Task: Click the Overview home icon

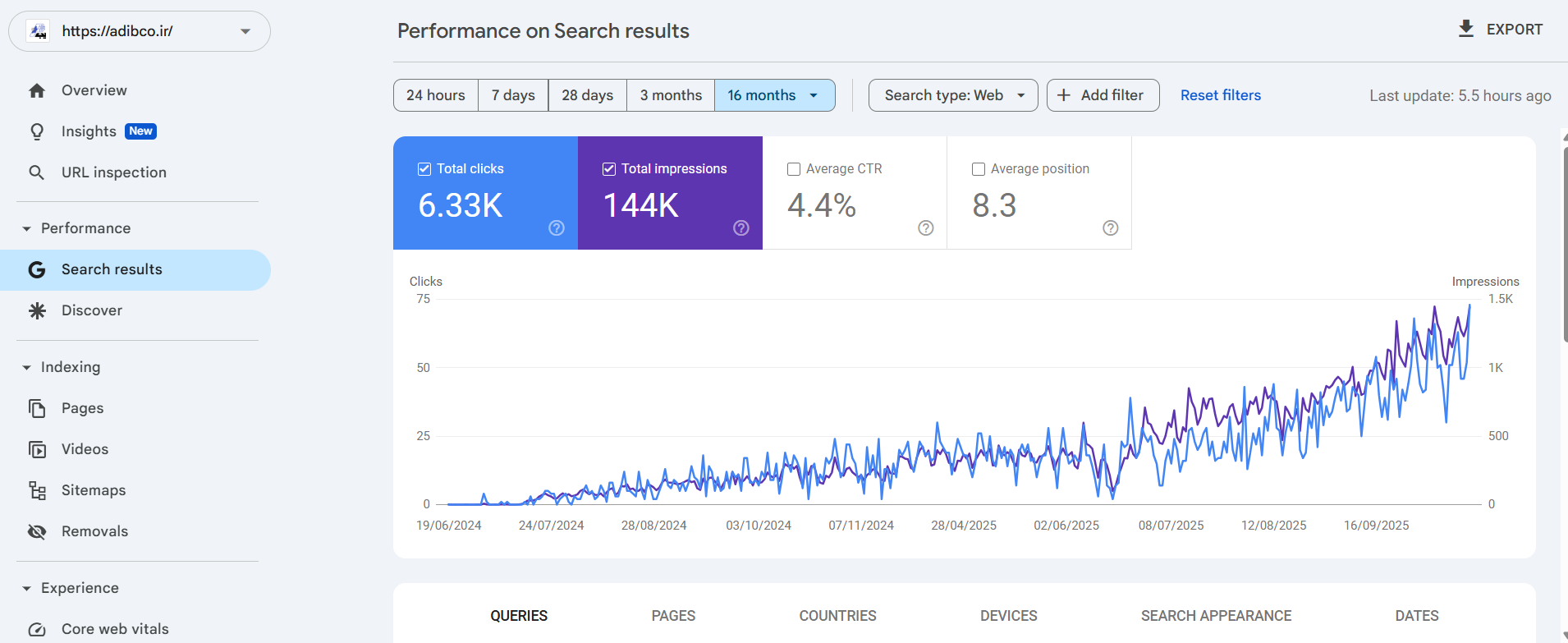Action: point(37,90)
